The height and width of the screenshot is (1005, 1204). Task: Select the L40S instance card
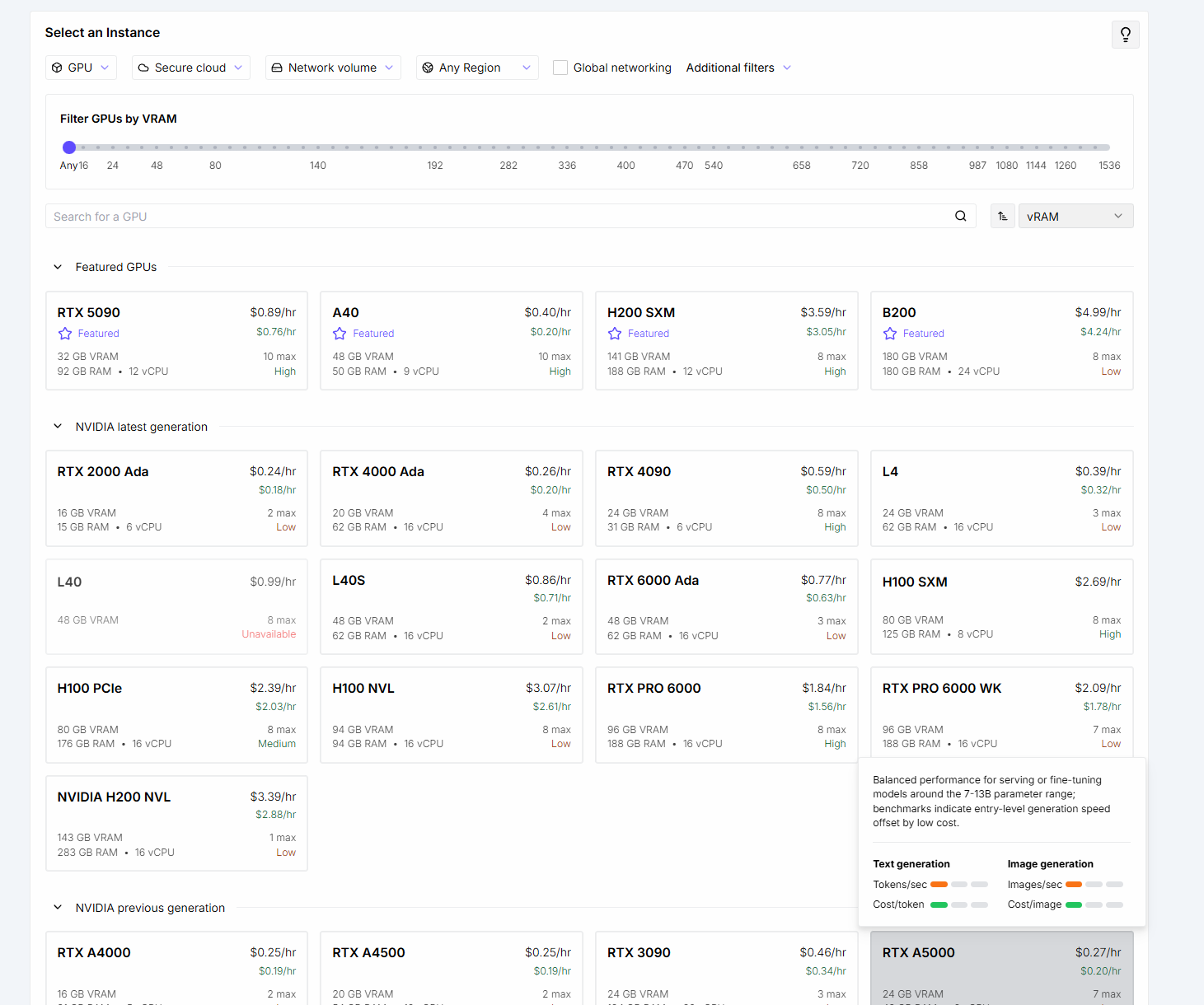(452, 607)
